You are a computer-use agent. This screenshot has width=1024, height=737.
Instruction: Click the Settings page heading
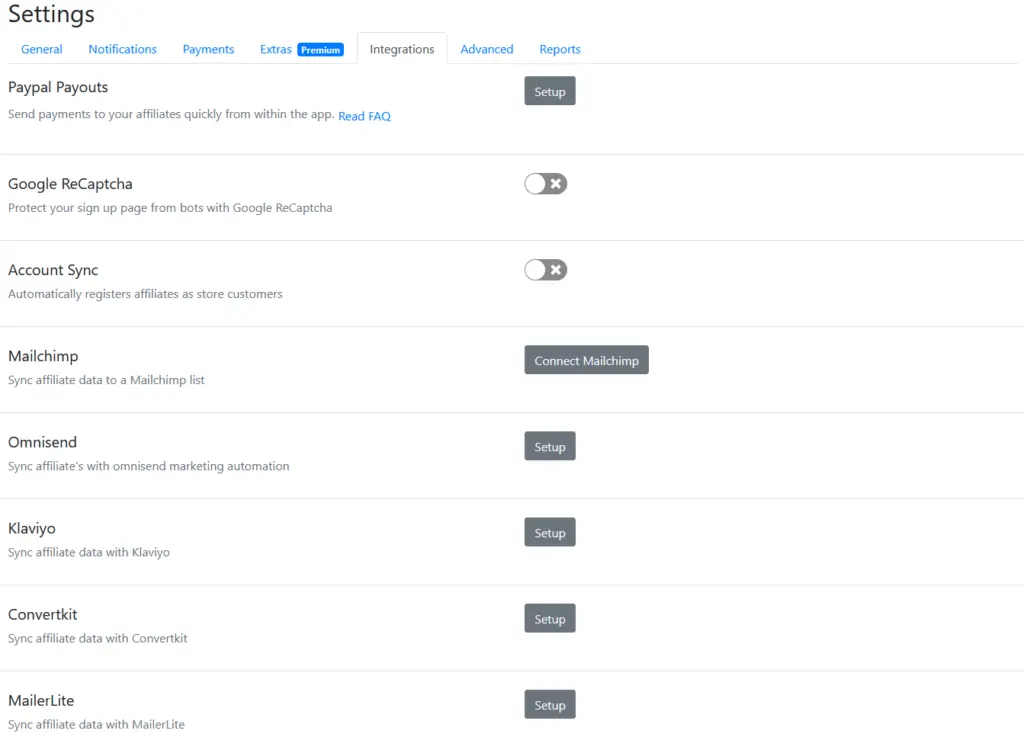pos(52,15)
